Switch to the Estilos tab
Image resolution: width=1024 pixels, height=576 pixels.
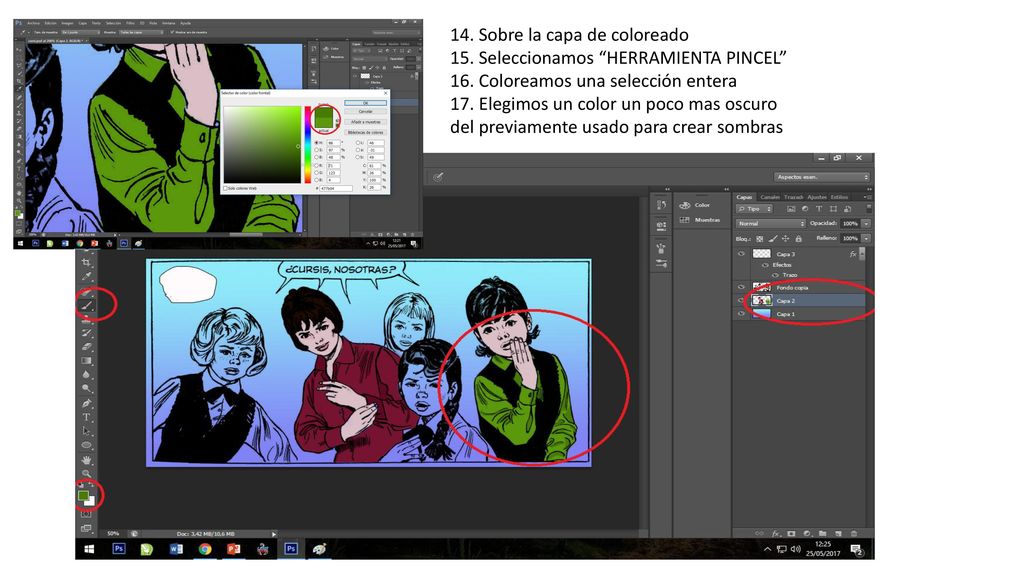pos(839,197)
